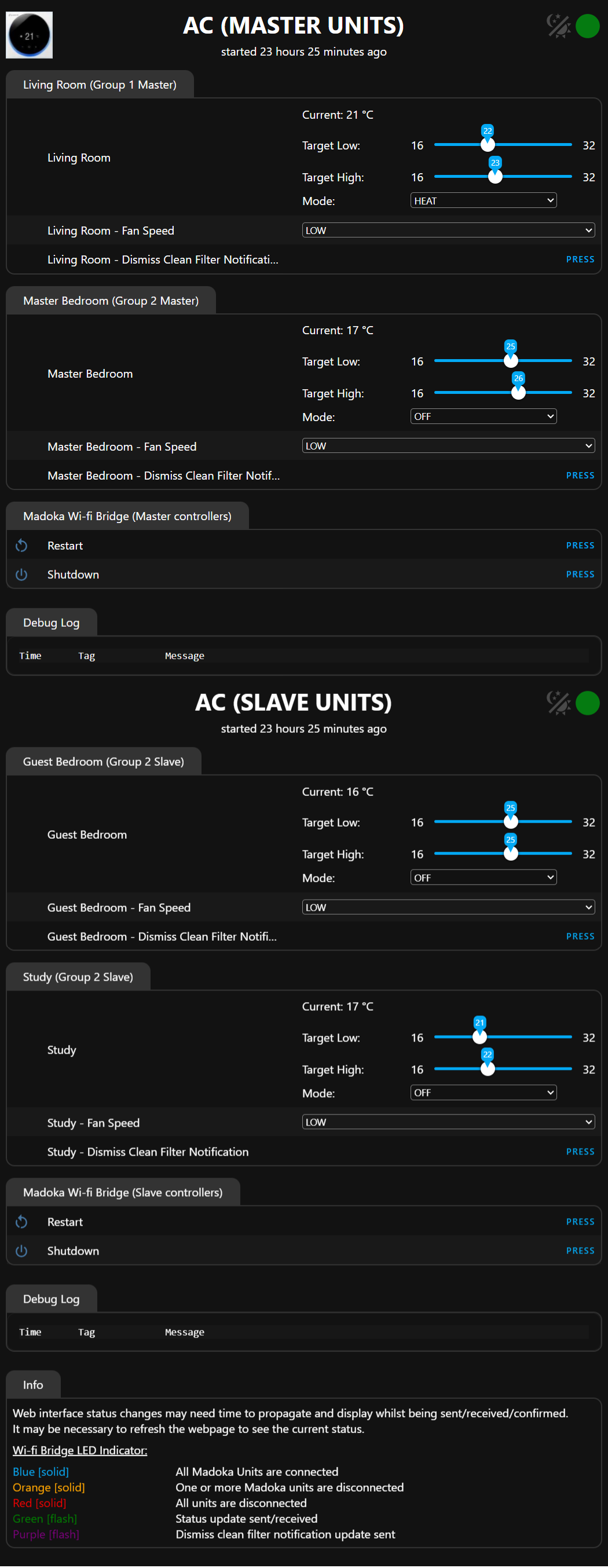Click 'AC (MASTER UNITS)' page title

[294, 25]
